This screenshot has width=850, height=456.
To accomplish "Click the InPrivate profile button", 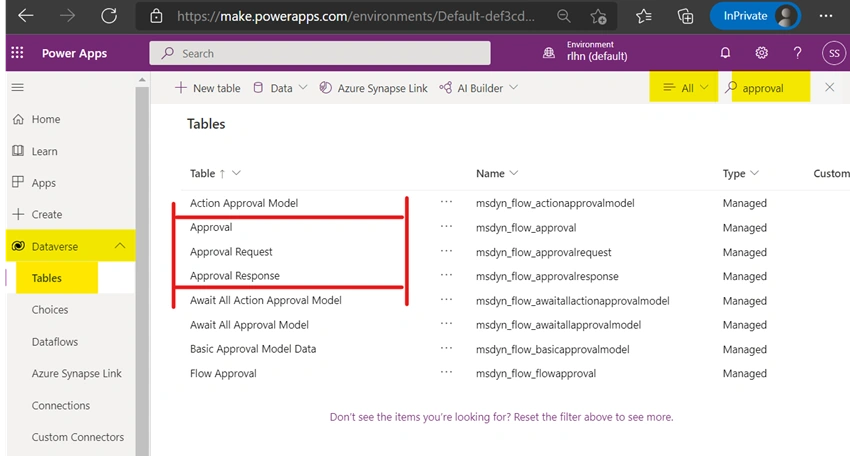I will coord(755,16).
